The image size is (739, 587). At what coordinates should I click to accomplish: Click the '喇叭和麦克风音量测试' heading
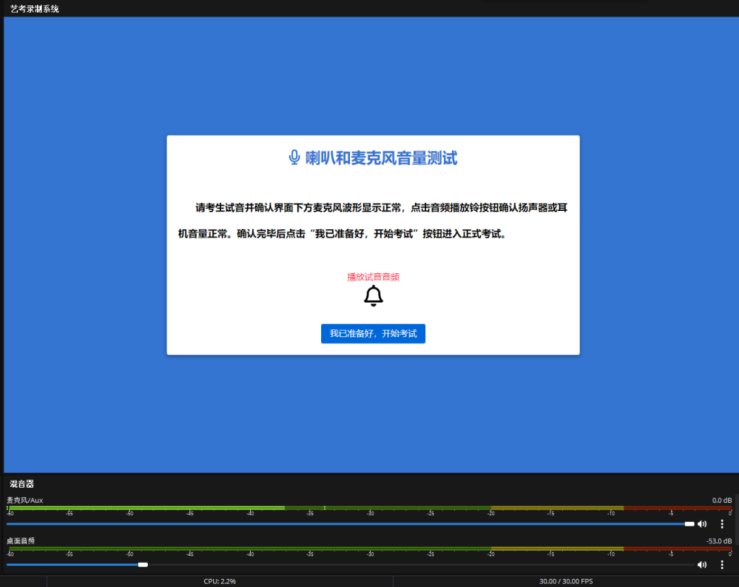pyautogui.click(x=381, y=157)
